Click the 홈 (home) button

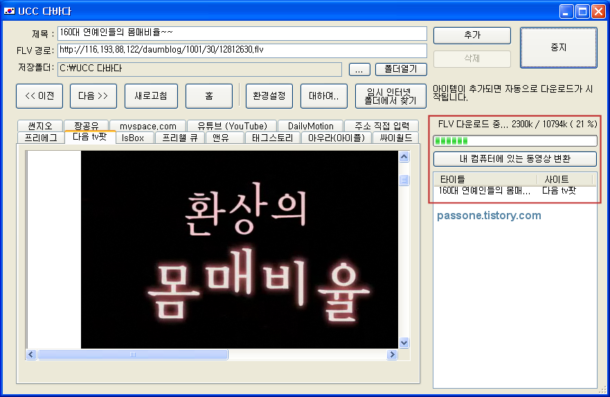coord(209,96)
